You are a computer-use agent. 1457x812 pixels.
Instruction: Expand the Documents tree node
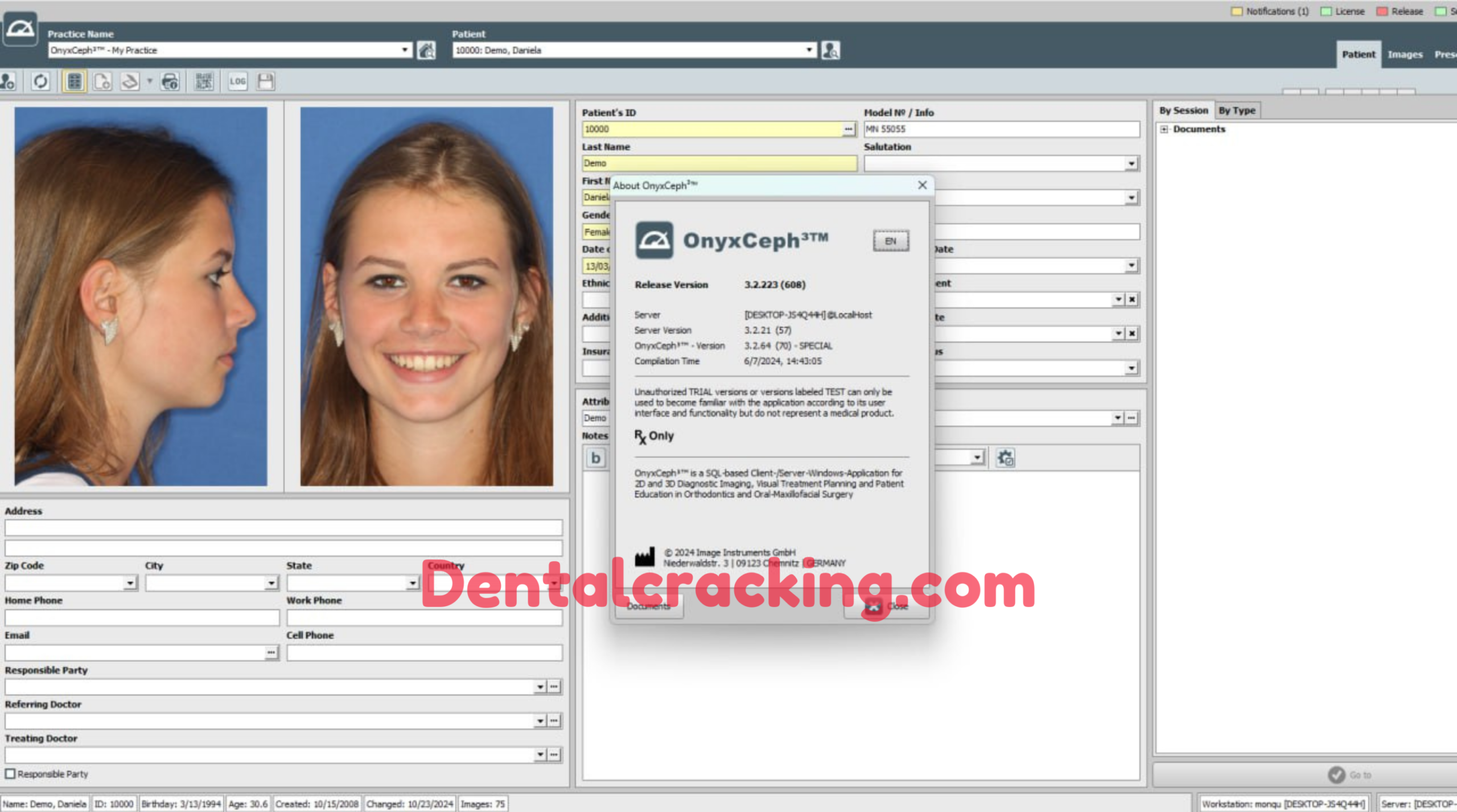pos(1164,130)
